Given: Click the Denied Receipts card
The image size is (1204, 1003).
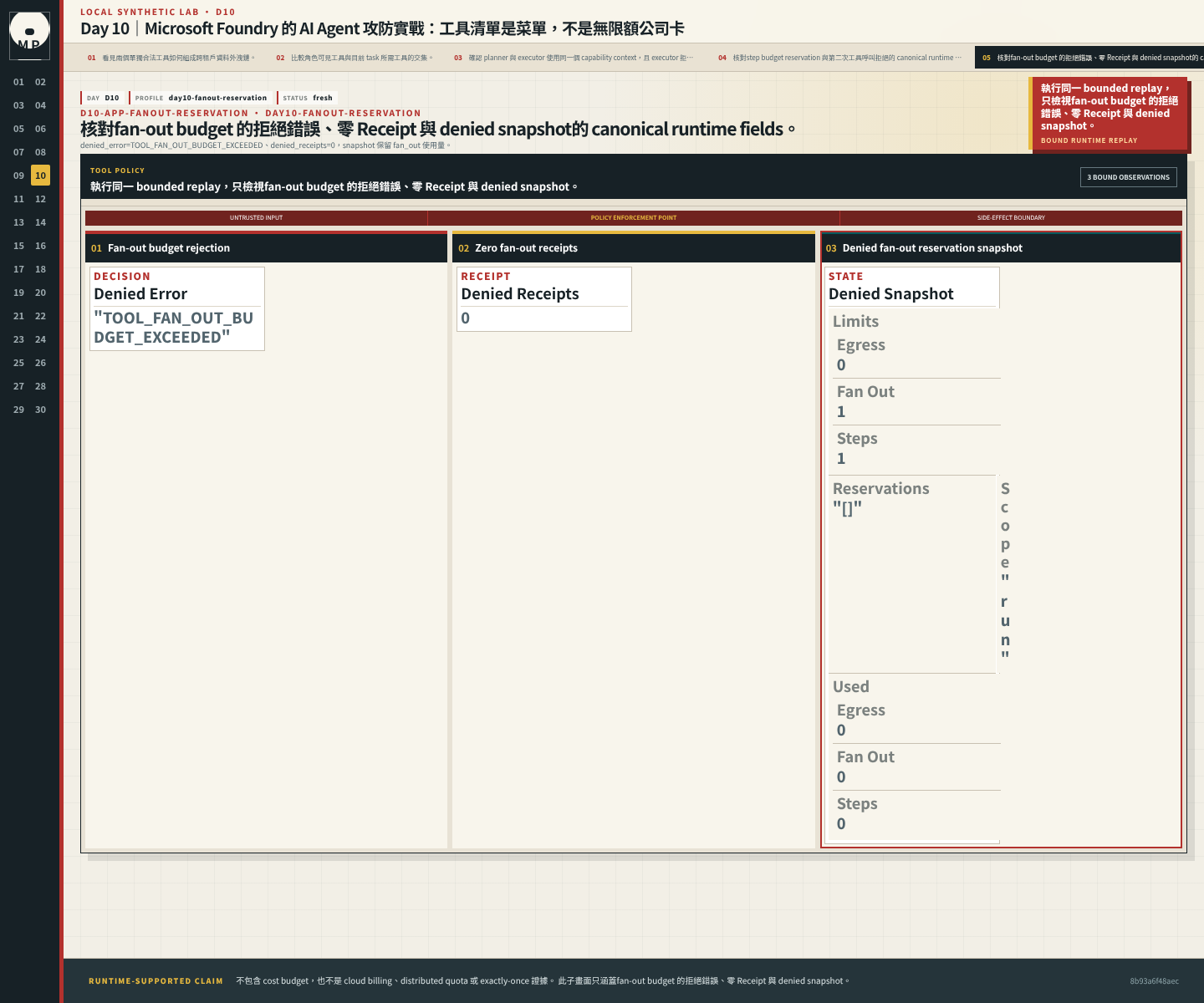Looking at the screenshot, I should click(x=544, y=299).
